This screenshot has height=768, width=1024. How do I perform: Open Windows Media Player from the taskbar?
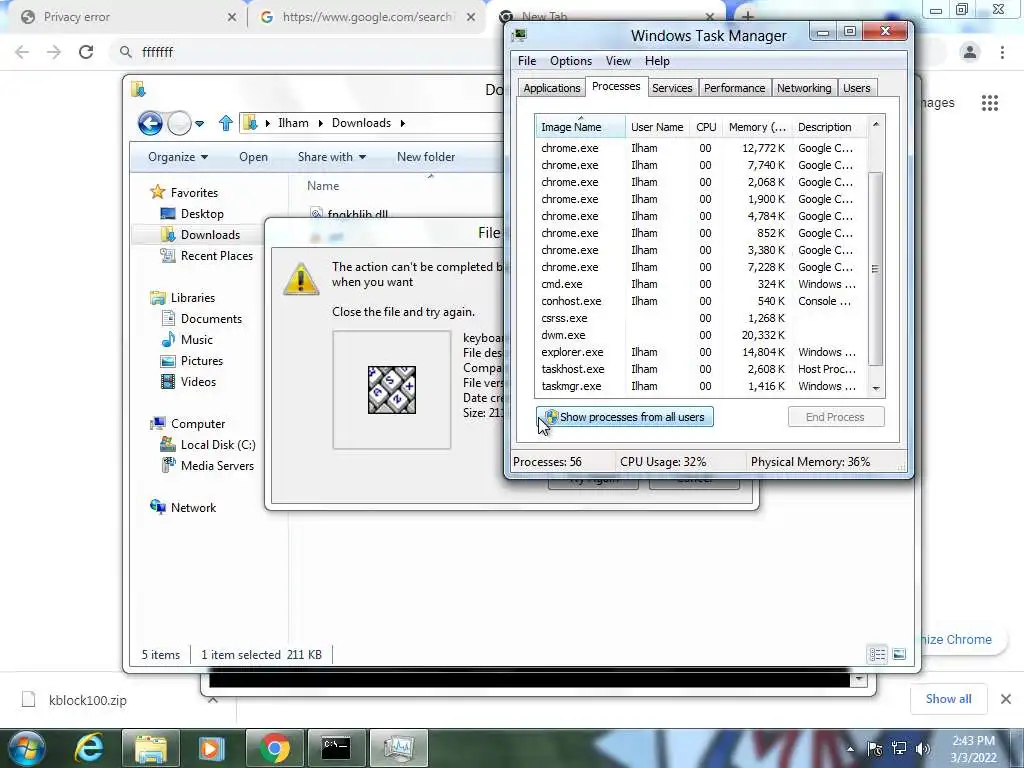(x=211, y=748)
